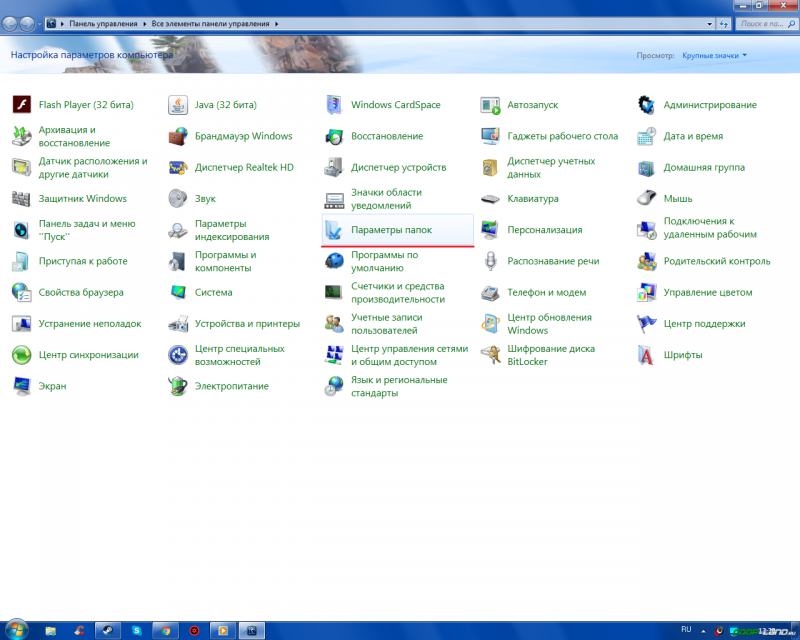Open Учетные записи пользователей link
The width and height of the screenshot is (800, 640).
tap(386, 324)
